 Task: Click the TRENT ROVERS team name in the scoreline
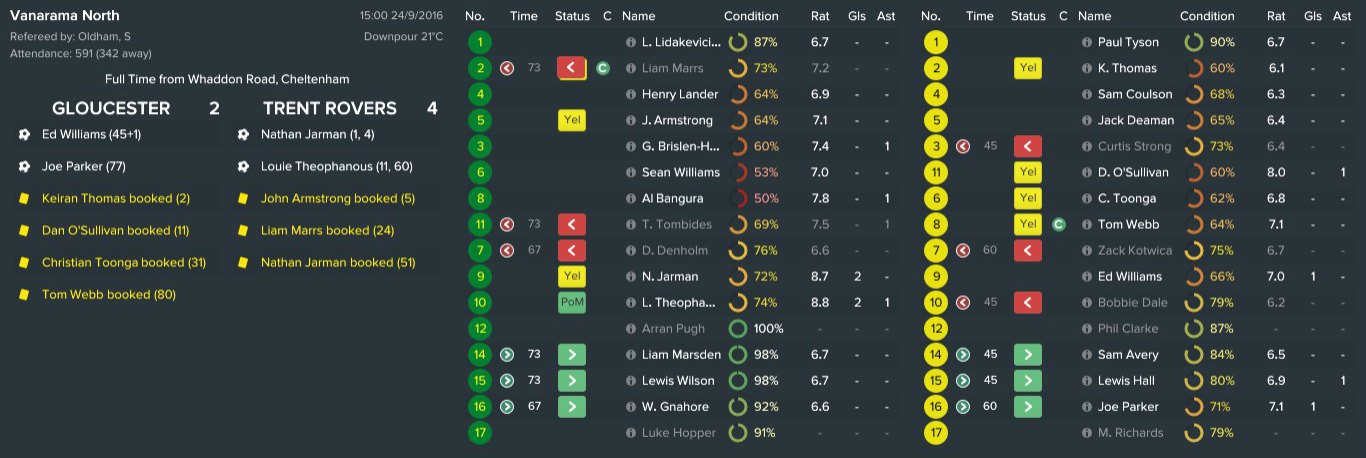(329, 108)
